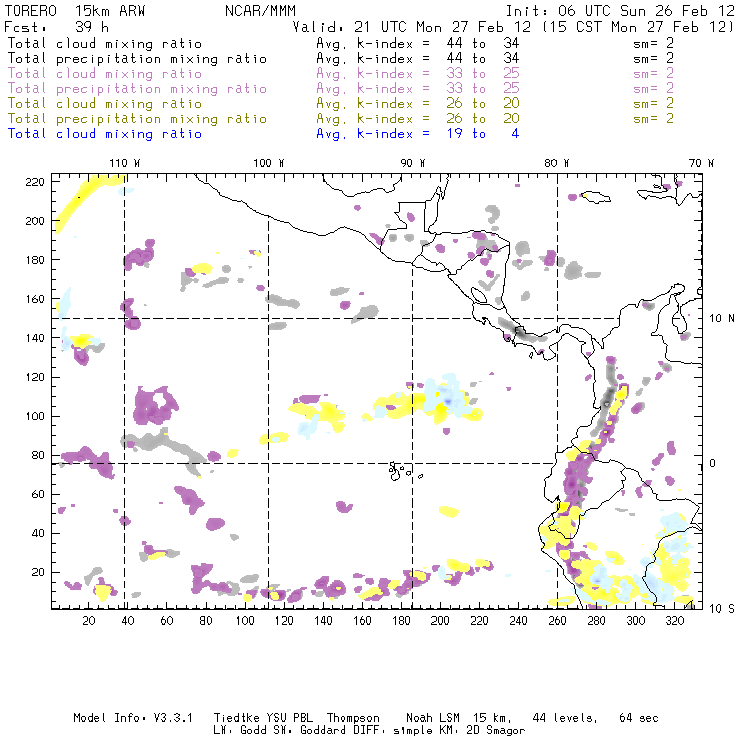Select the "0" equator latitude label
The width and height of the screenshot is (740, 740).
tap(713, 463)
